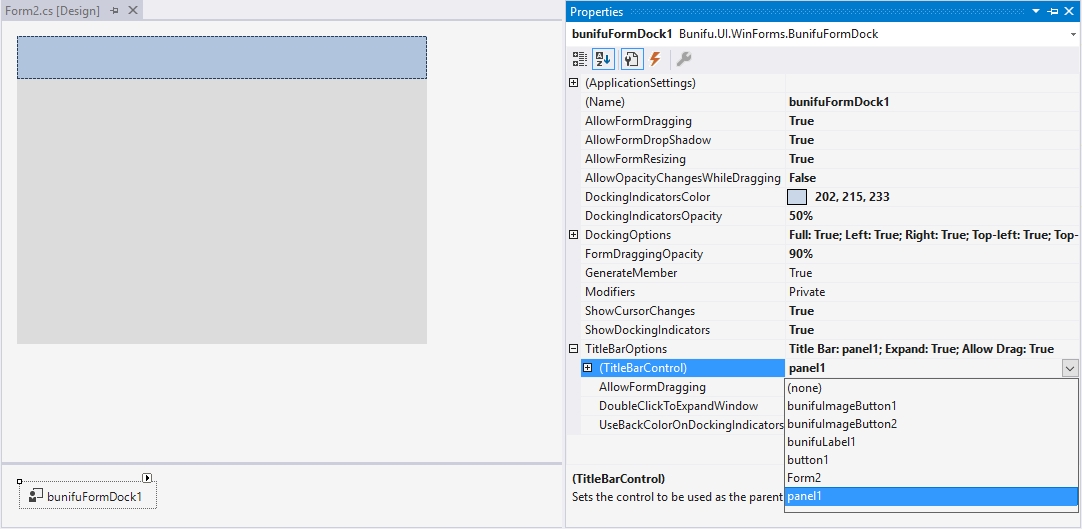Viewport: 1082px width, 529px height.
Task: Click the bunifuFormDock1 smart tag arrow
Action: click(147, 478)
